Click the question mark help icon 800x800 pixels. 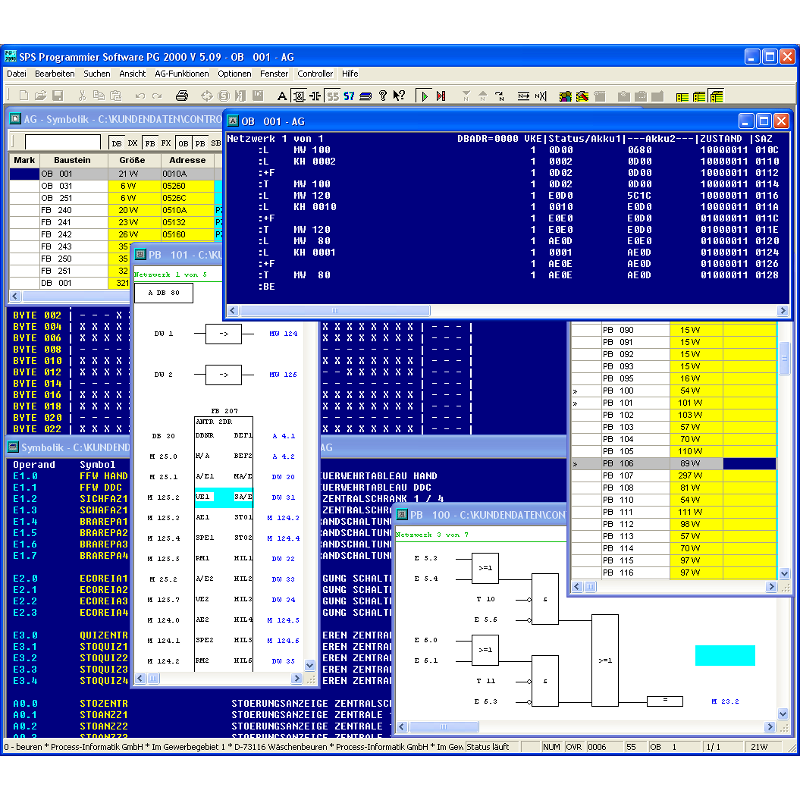(x=383, y=95)
